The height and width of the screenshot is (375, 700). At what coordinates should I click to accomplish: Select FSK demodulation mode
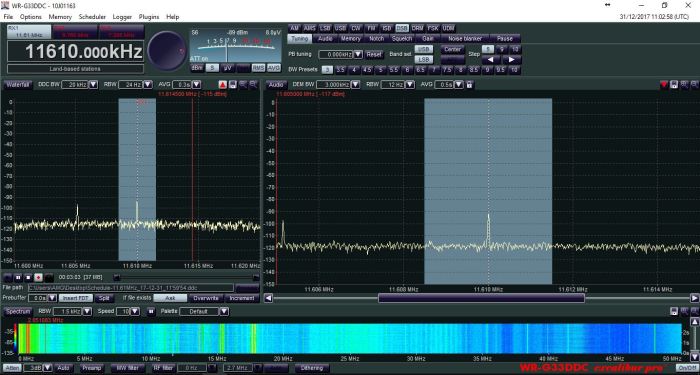coord(433,28)
